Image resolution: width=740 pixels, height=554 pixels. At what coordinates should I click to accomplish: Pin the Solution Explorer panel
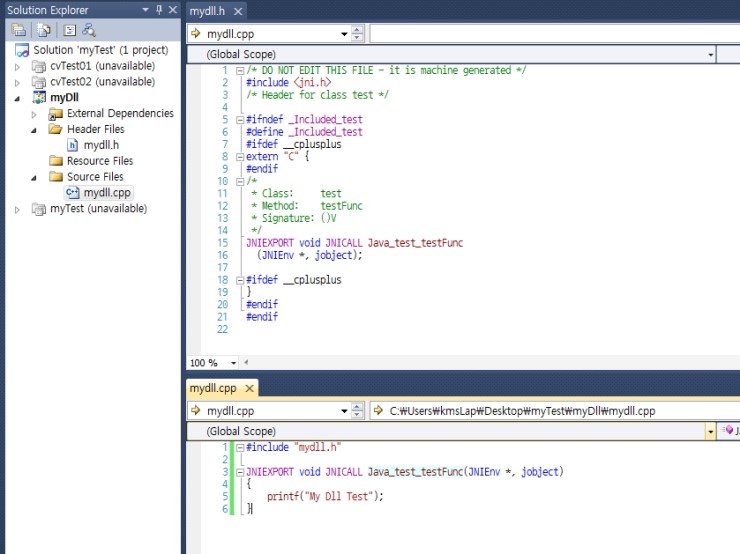tap(159, 9)
